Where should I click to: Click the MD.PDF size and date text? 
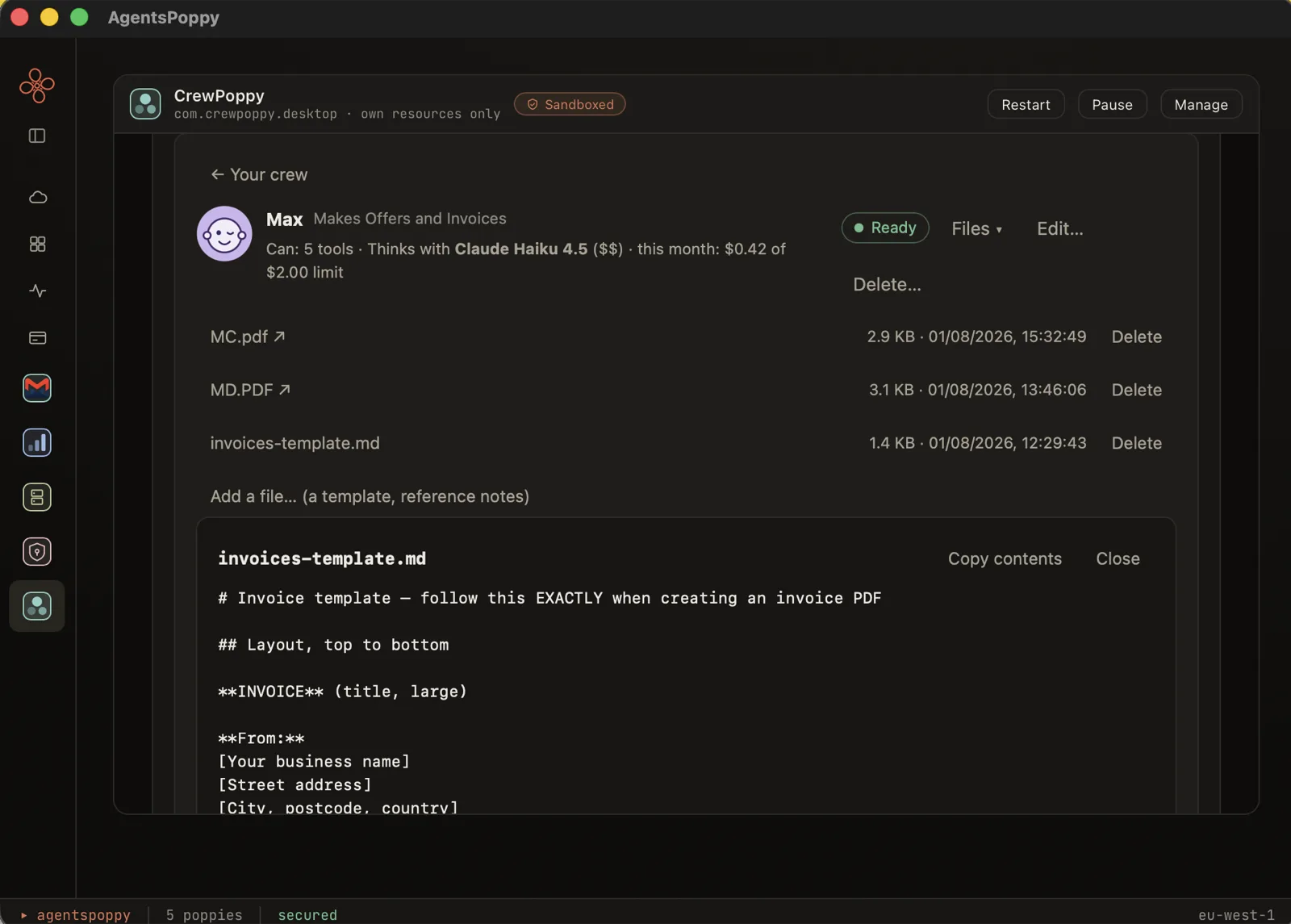(x=977, y=390)
